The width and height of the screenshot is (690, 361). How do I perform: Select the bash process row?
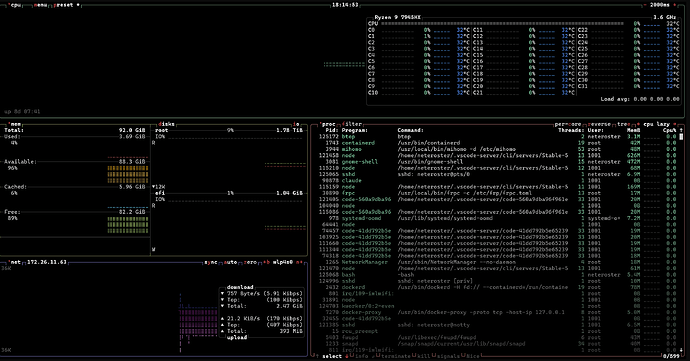point(497,274)
